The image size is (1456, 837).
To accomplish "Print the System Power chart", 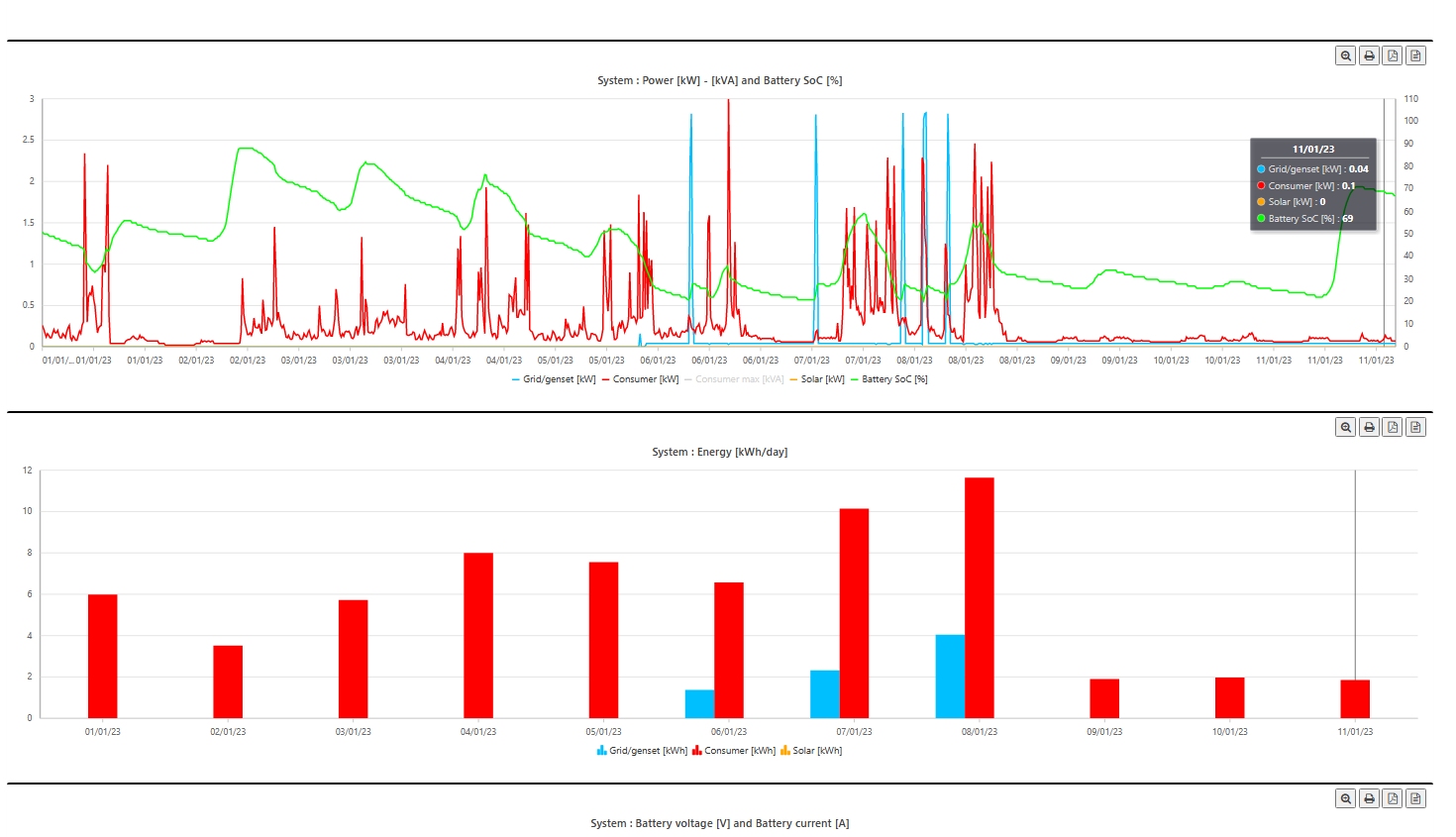I will tap(1369, 55).
